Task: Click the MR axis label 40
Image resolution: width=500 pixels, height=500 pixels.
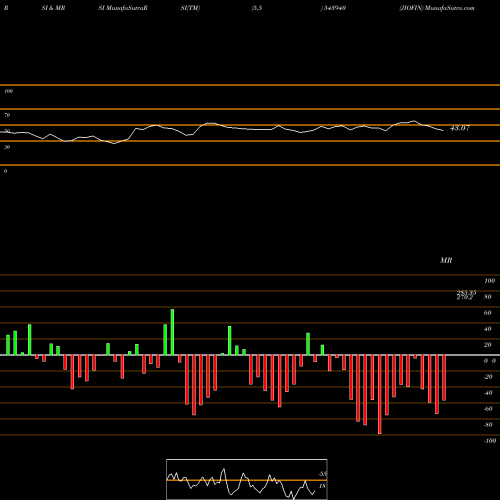Action: pos(487,329)
